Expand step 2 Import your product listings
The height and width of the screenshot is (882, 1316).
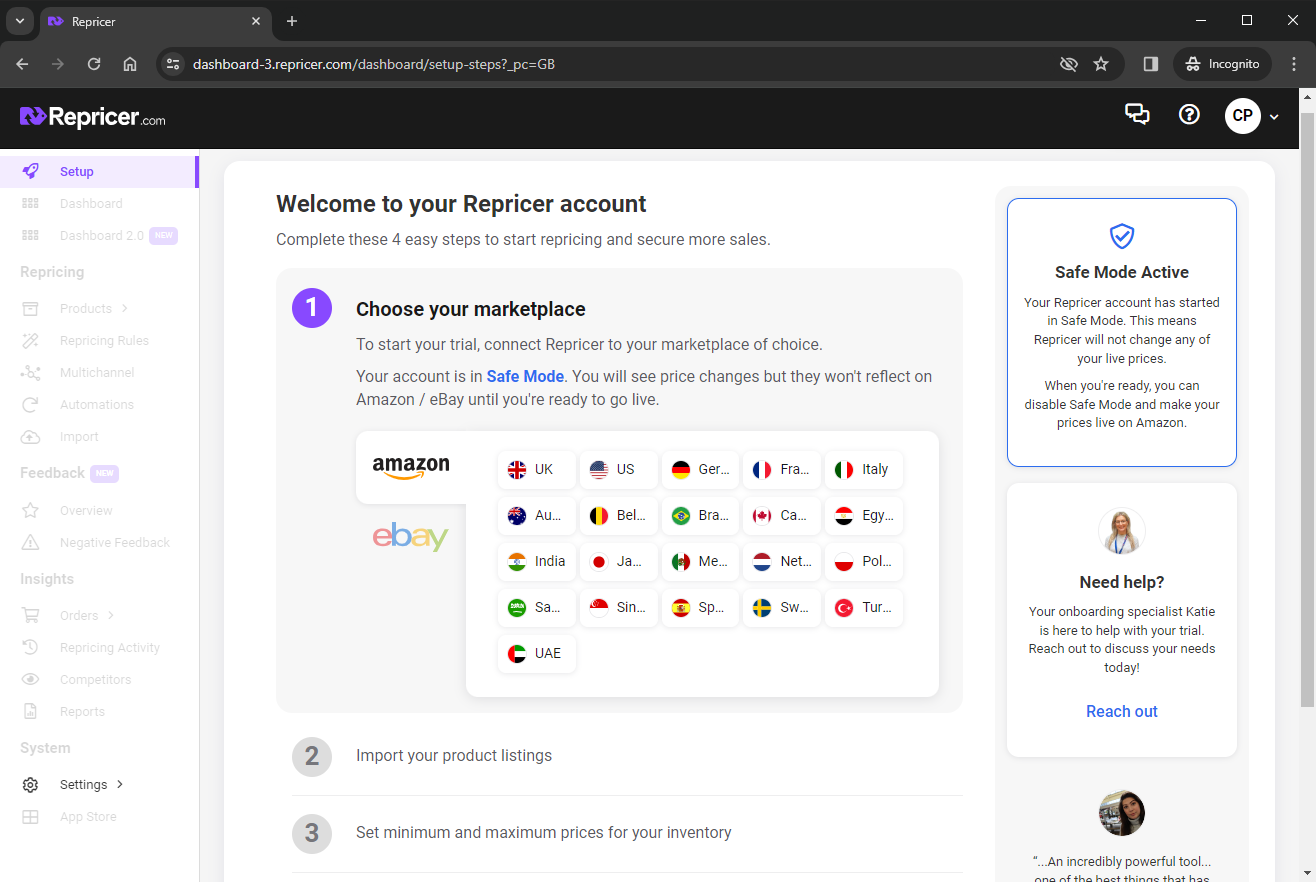(627, 756)
